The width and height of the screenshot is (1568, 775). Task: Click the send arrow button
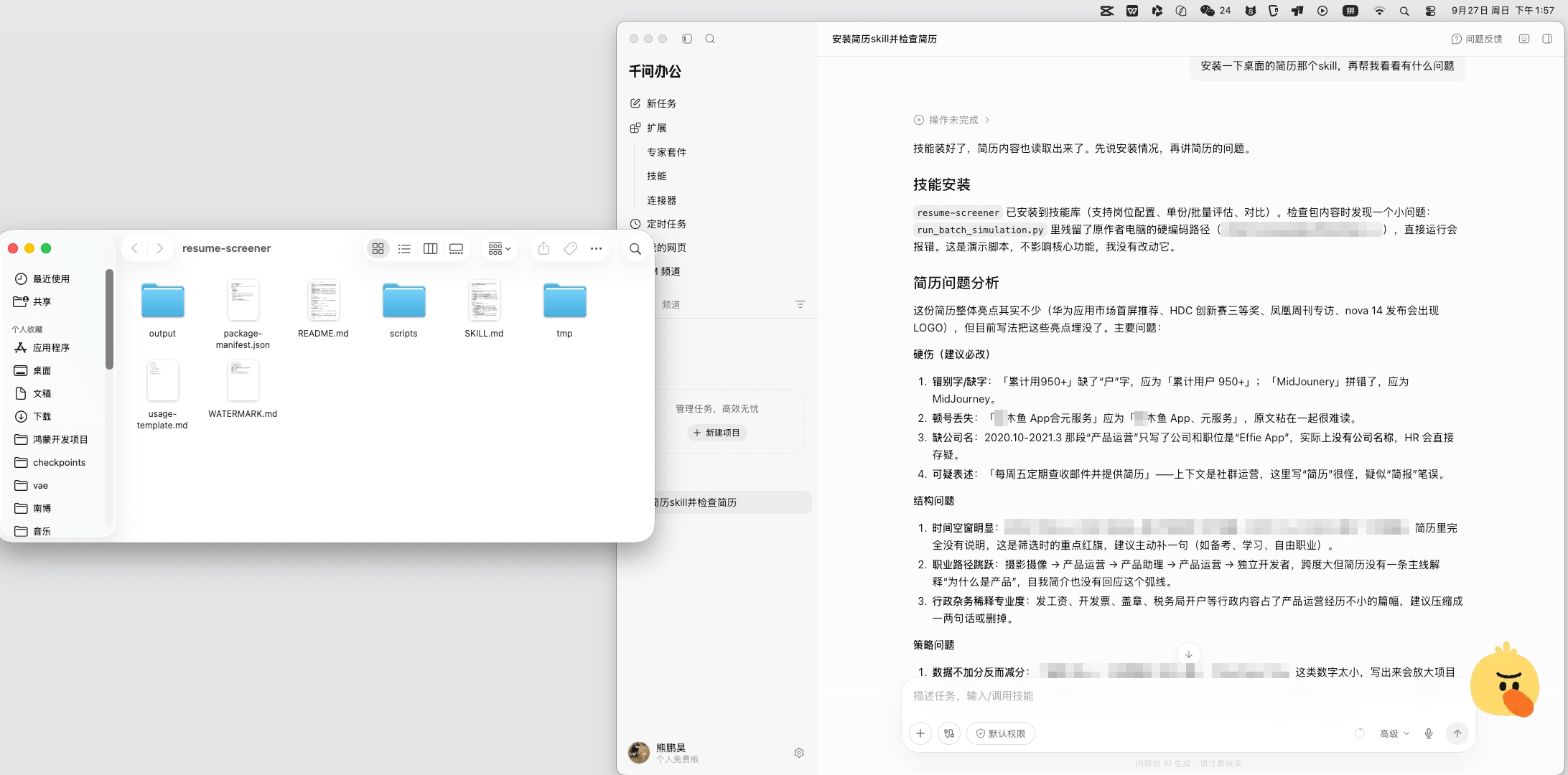tap(1457, 733)
